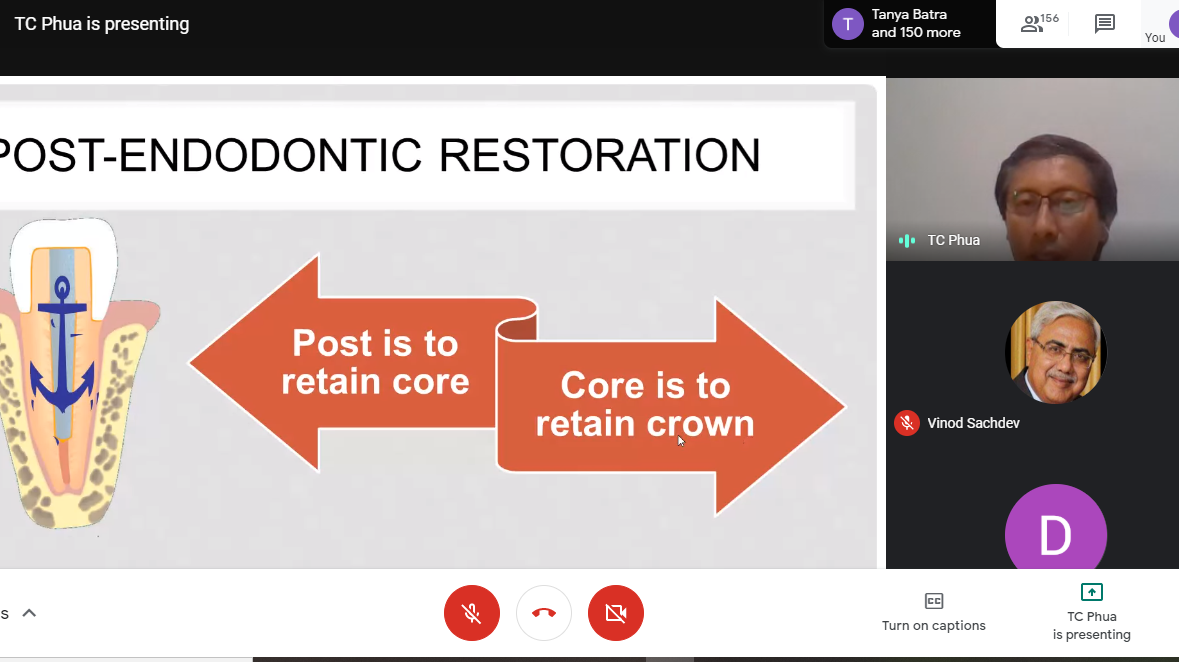
Task: Click the muted mic icon beside Vinod Sachdev
Action: [907, 423]
